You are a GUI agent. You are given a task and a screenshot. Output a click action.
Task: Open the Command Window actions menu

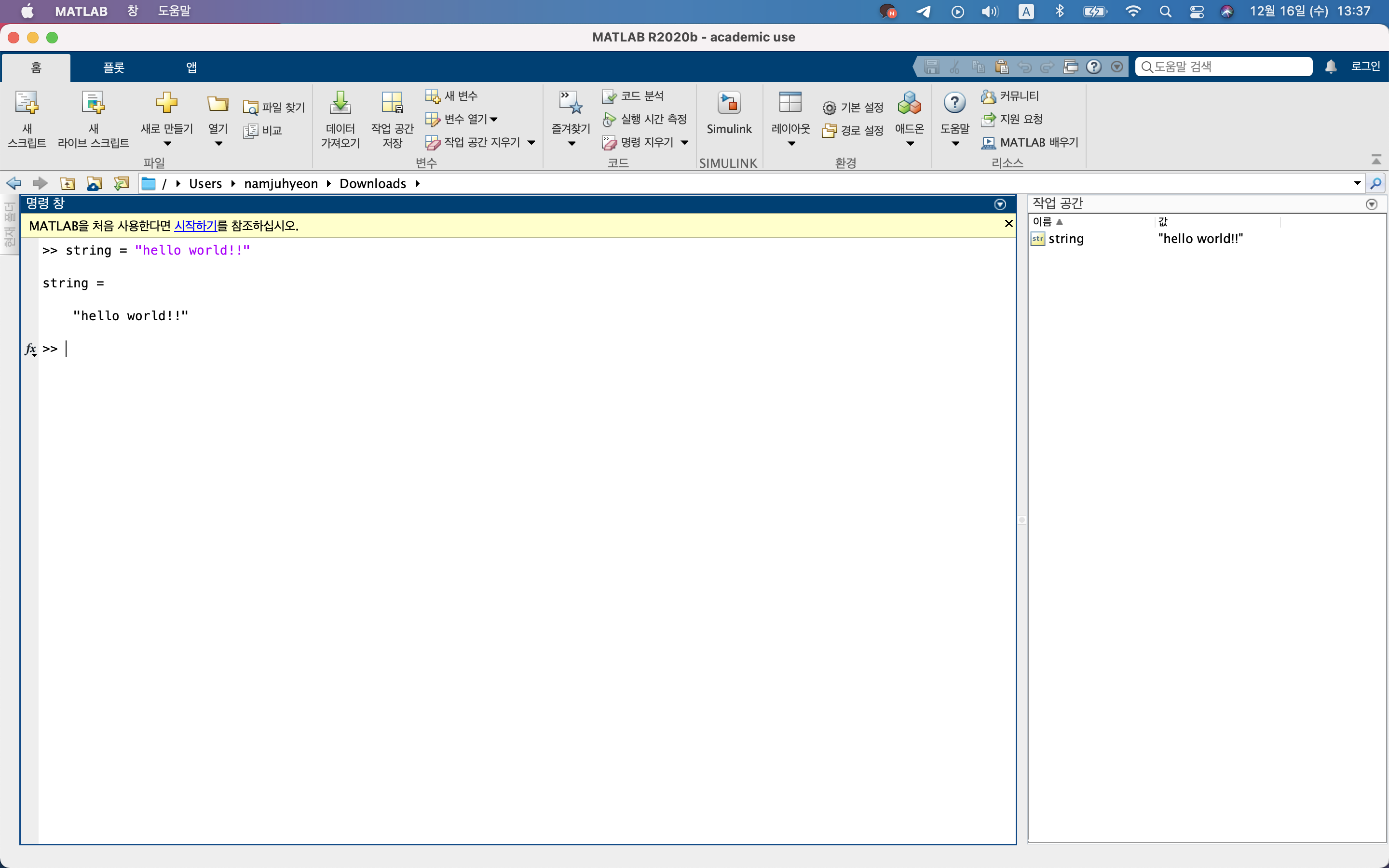pyautogui.click(x=1000, y=204)
